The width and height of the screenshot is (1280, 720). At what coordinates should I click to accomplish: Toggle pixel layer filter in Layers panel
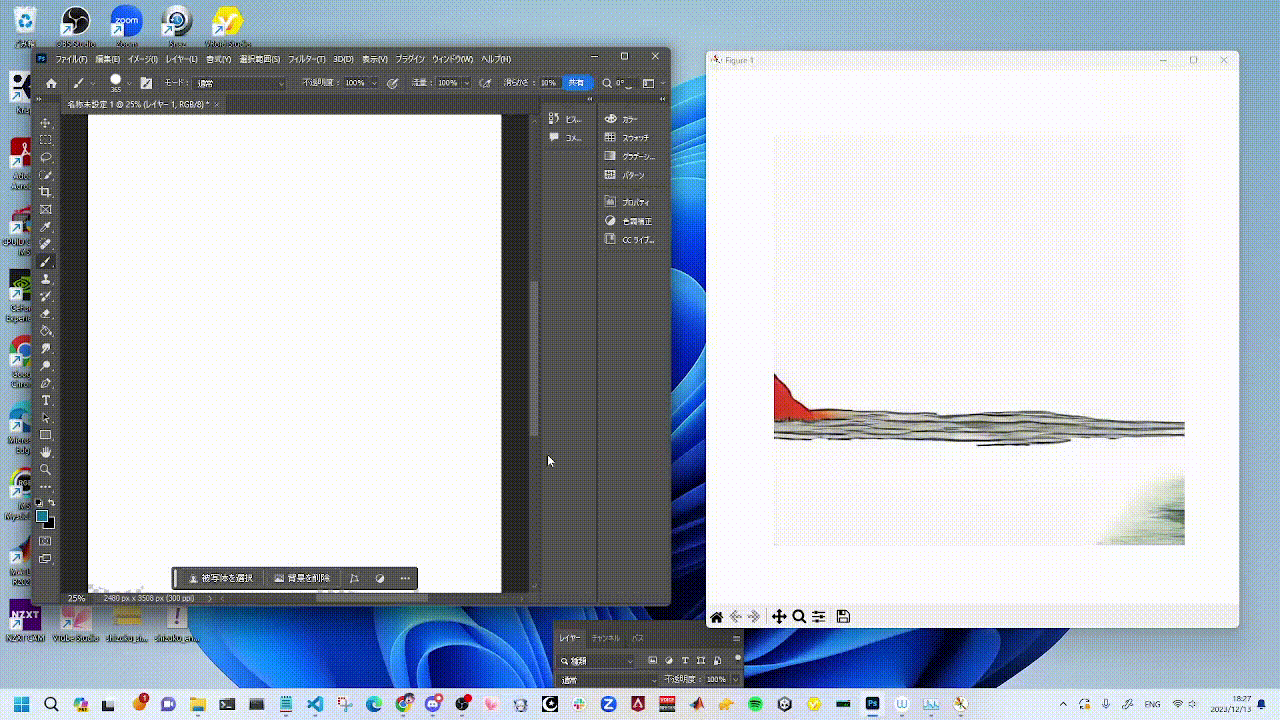point(652,661)
